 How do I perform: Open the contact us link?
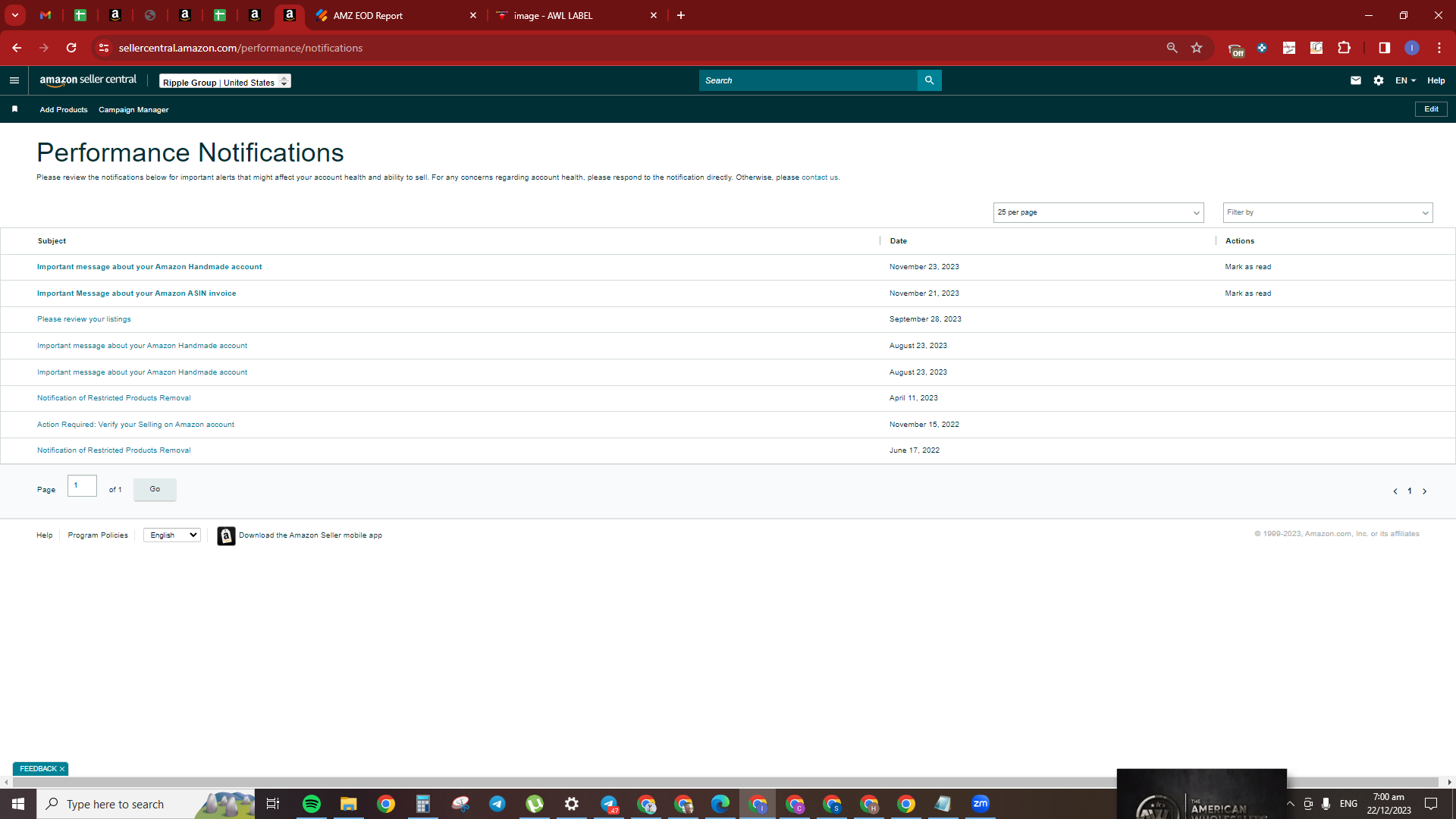[x=820, y=177]
